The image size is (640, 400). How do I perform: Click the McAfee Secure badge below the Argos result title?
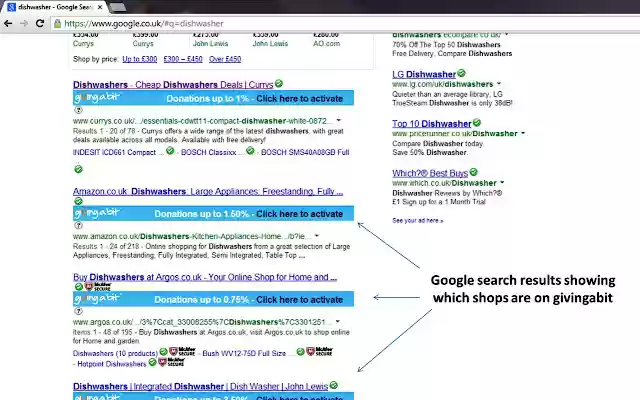[98, 287]
